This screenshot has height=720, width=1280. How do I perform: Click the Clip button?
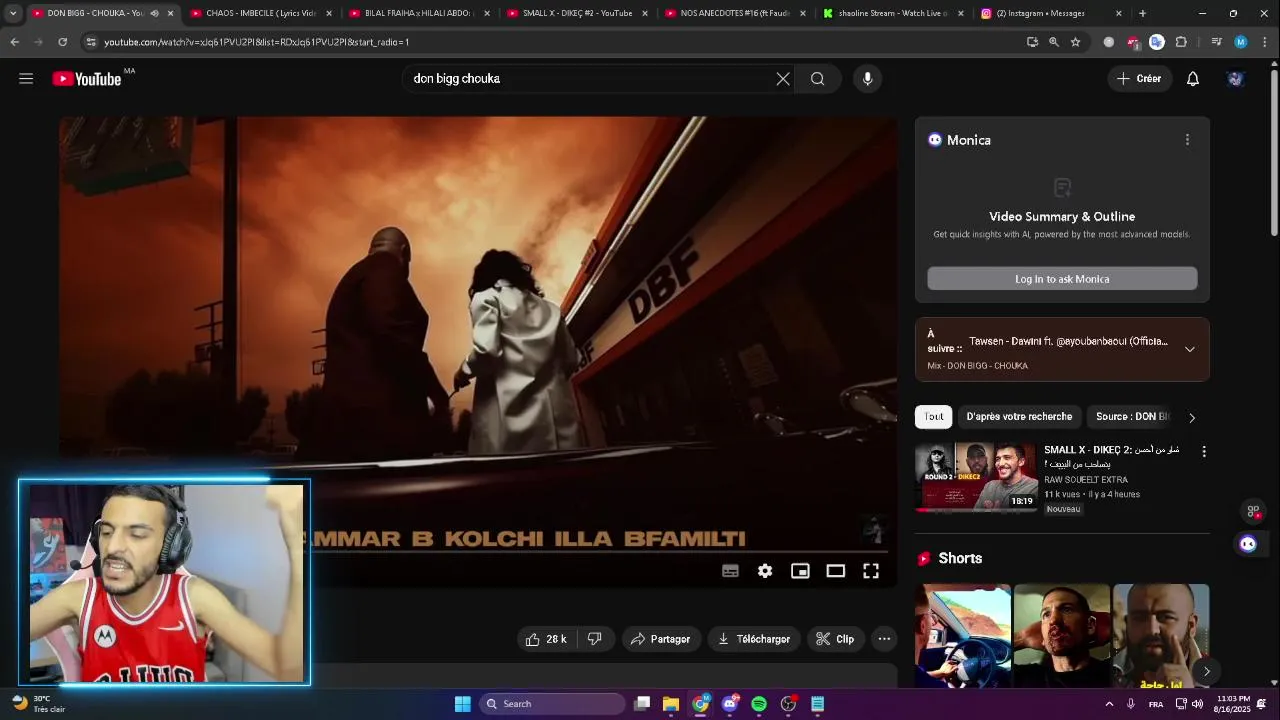coord(835,639)
